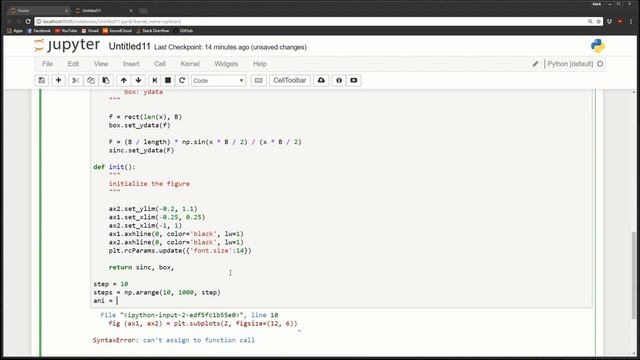The width and height of the screenshot is (640, 360).
Task: Click the 'step = 10' code line
Action: 111,284
